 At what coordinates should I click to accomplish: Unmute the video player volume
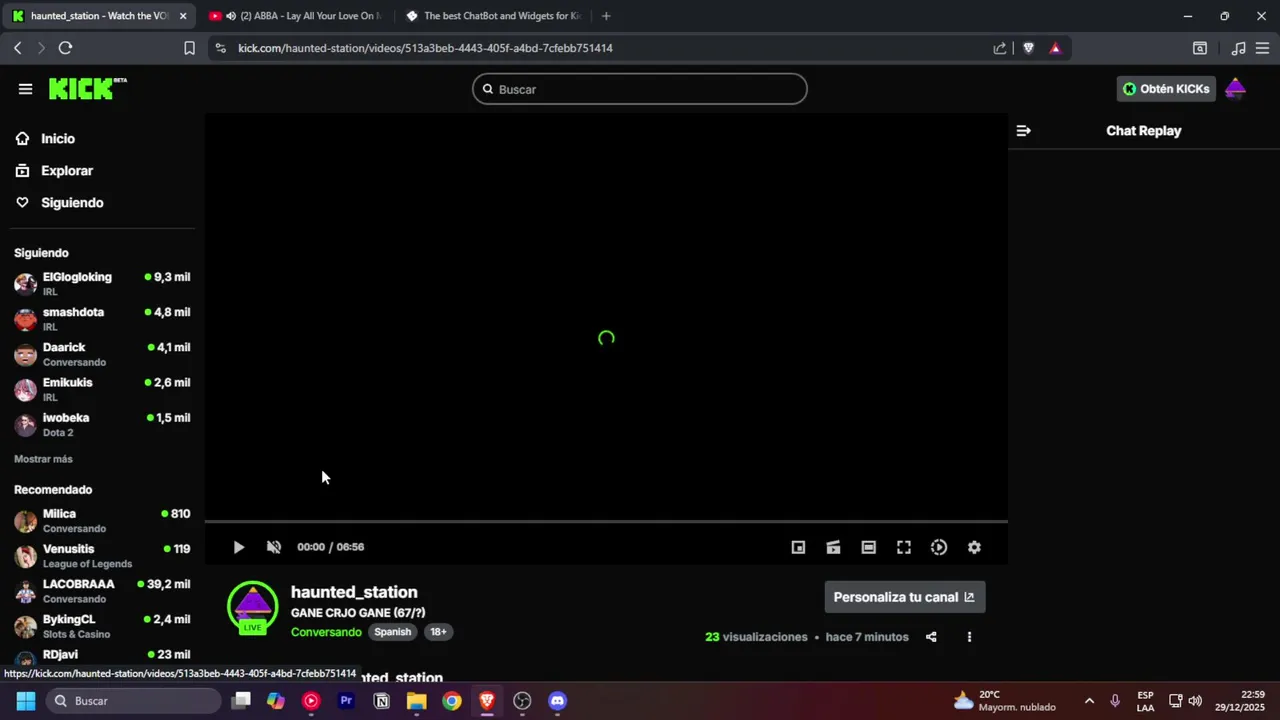click(273, 547)
